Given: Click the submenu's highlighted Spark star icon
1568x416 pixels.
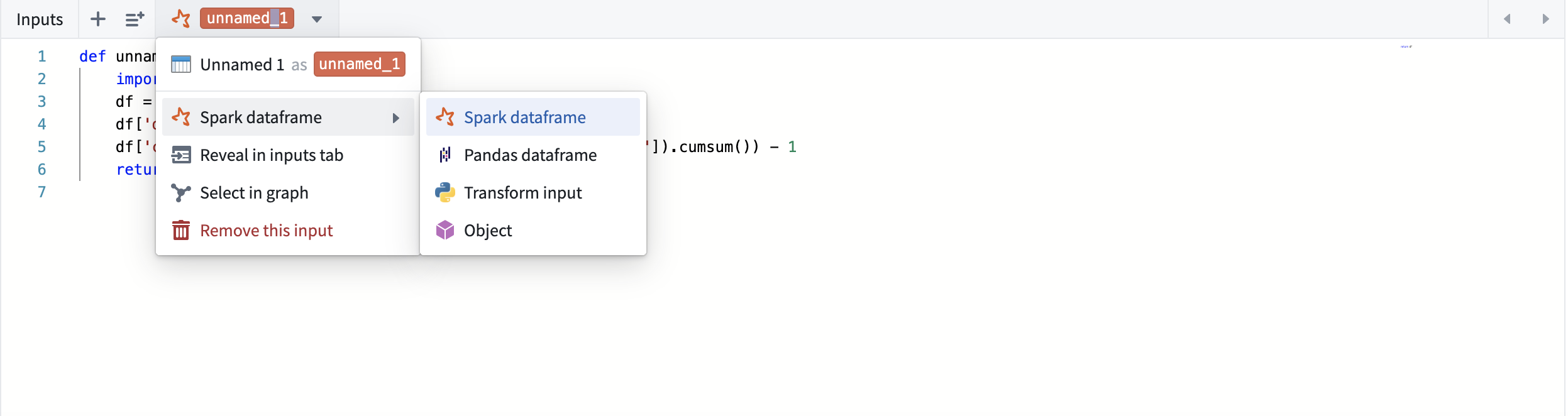Looking at the screenshot, I should (x=445, y=117).
